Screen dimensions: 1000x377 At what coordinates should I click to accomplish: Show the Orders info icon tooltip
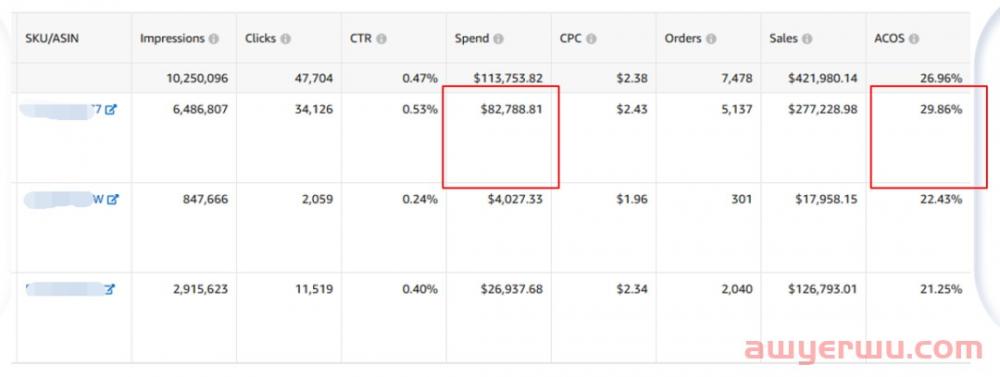click(x=711, y=39)
